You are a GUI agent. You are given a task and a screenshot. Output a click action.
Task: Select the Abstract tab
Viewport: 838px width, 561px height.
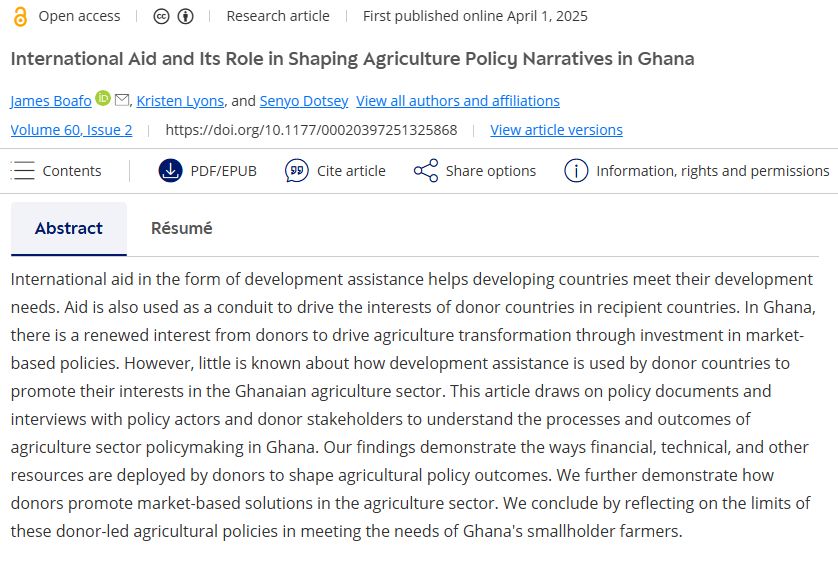69,229
